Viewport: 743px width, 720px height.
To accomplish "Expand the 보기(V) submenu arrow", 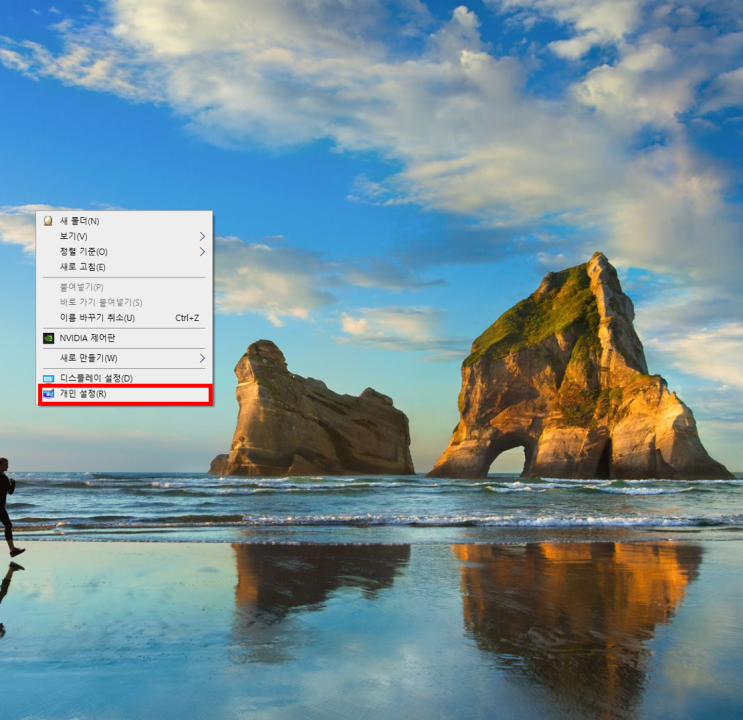I will point(202,236).
